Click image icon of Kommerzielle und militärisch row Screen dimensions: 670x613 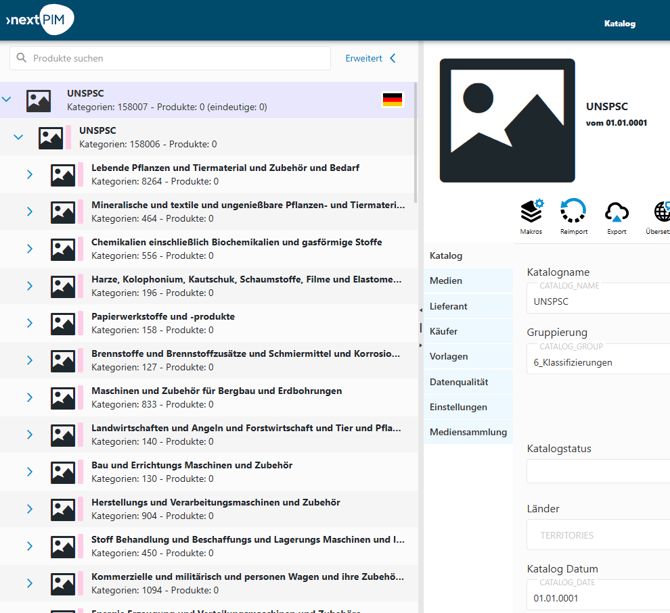click(63, 584)
